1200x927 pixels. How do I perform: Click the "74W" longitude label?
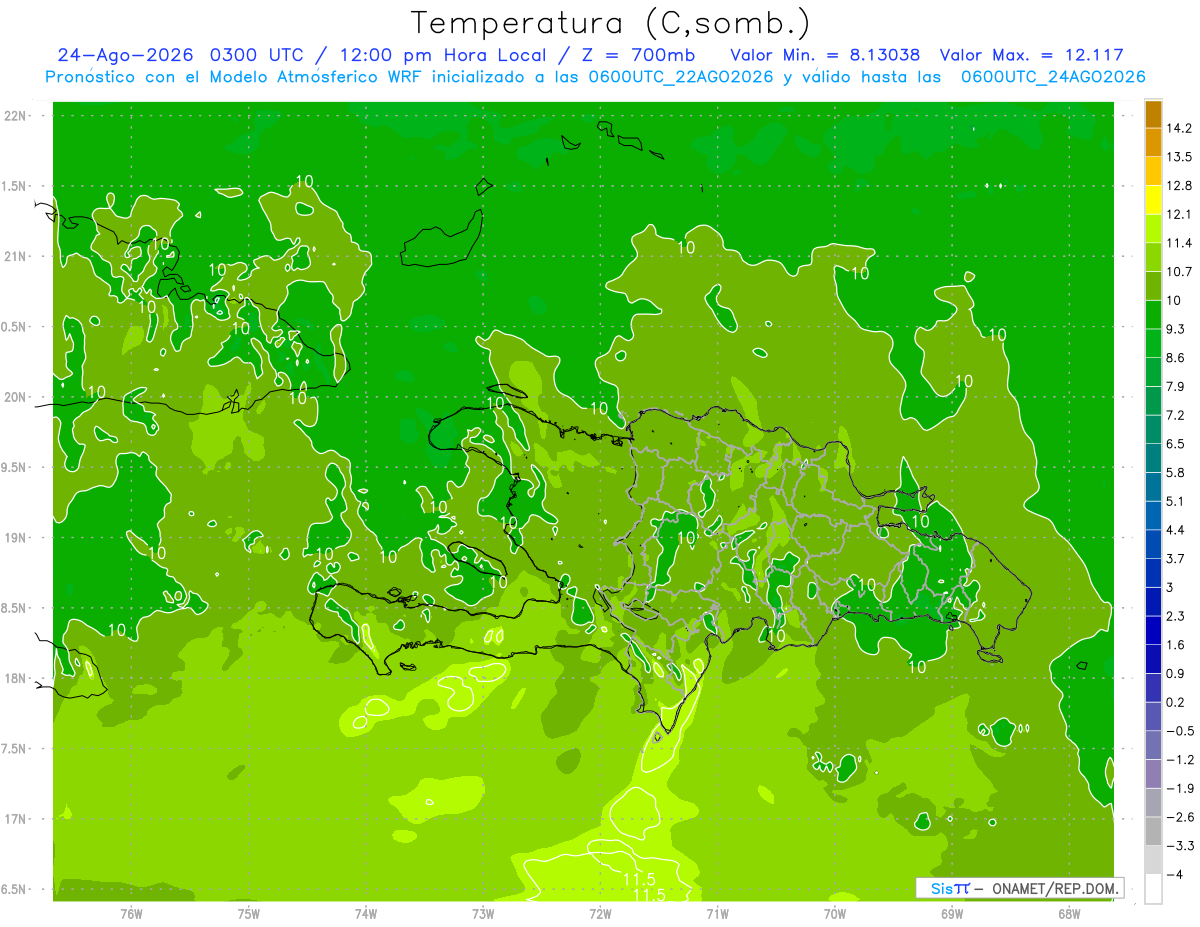[366, 914]
